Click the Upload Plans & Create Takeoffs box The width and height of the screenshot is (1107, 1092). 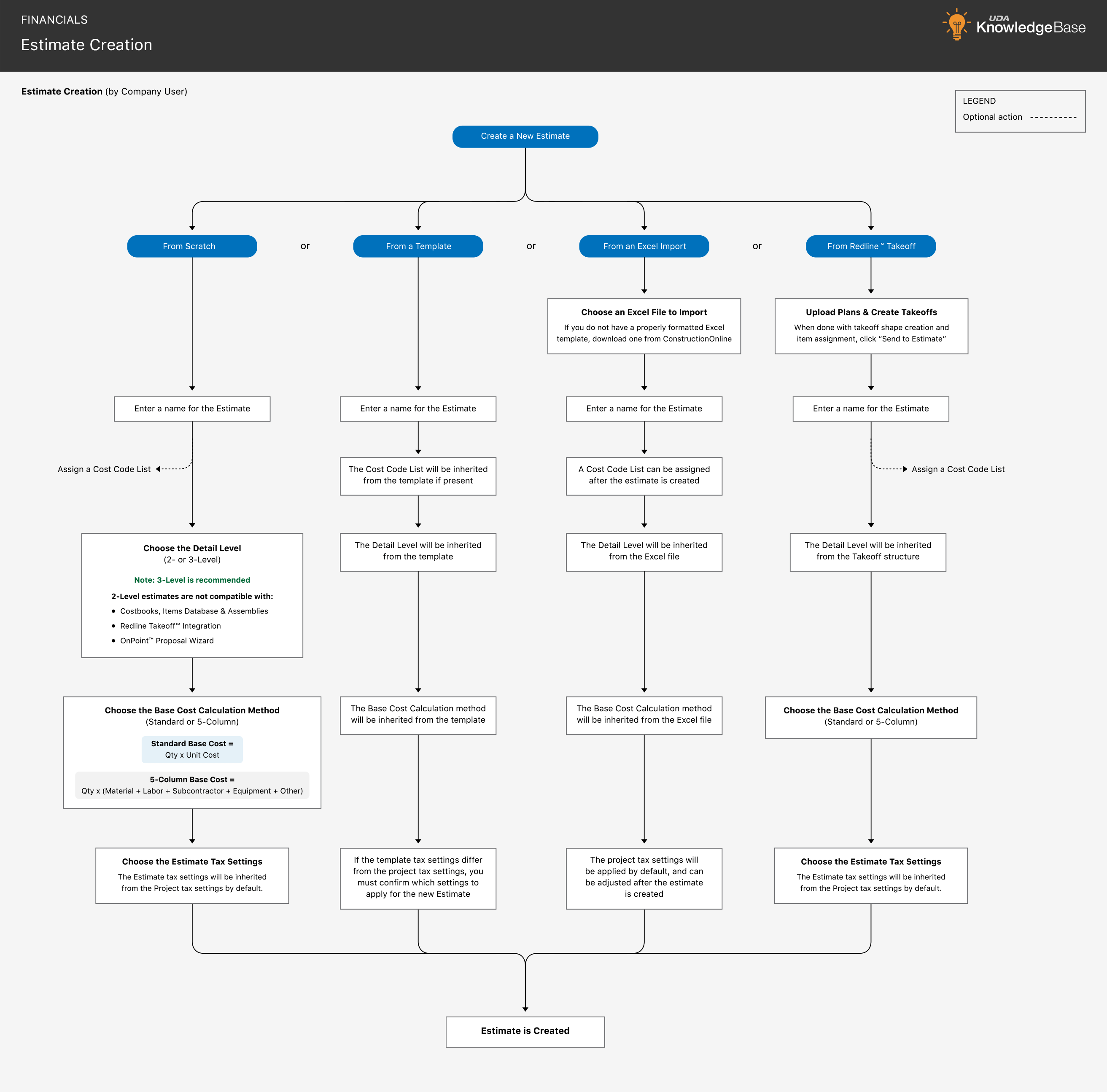coord(871,326)
